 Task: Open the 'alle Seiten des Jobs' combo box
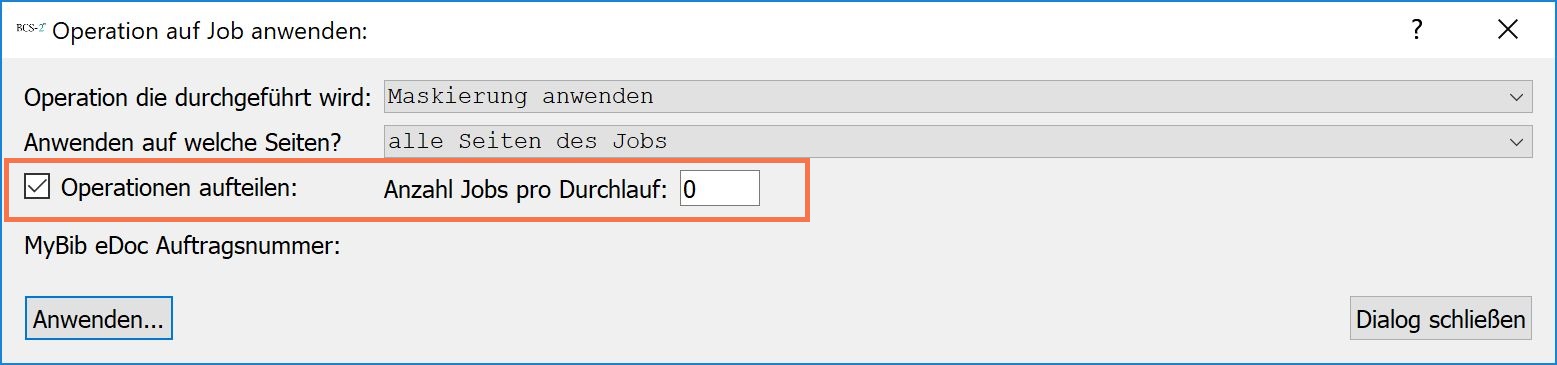click(958, 141)
